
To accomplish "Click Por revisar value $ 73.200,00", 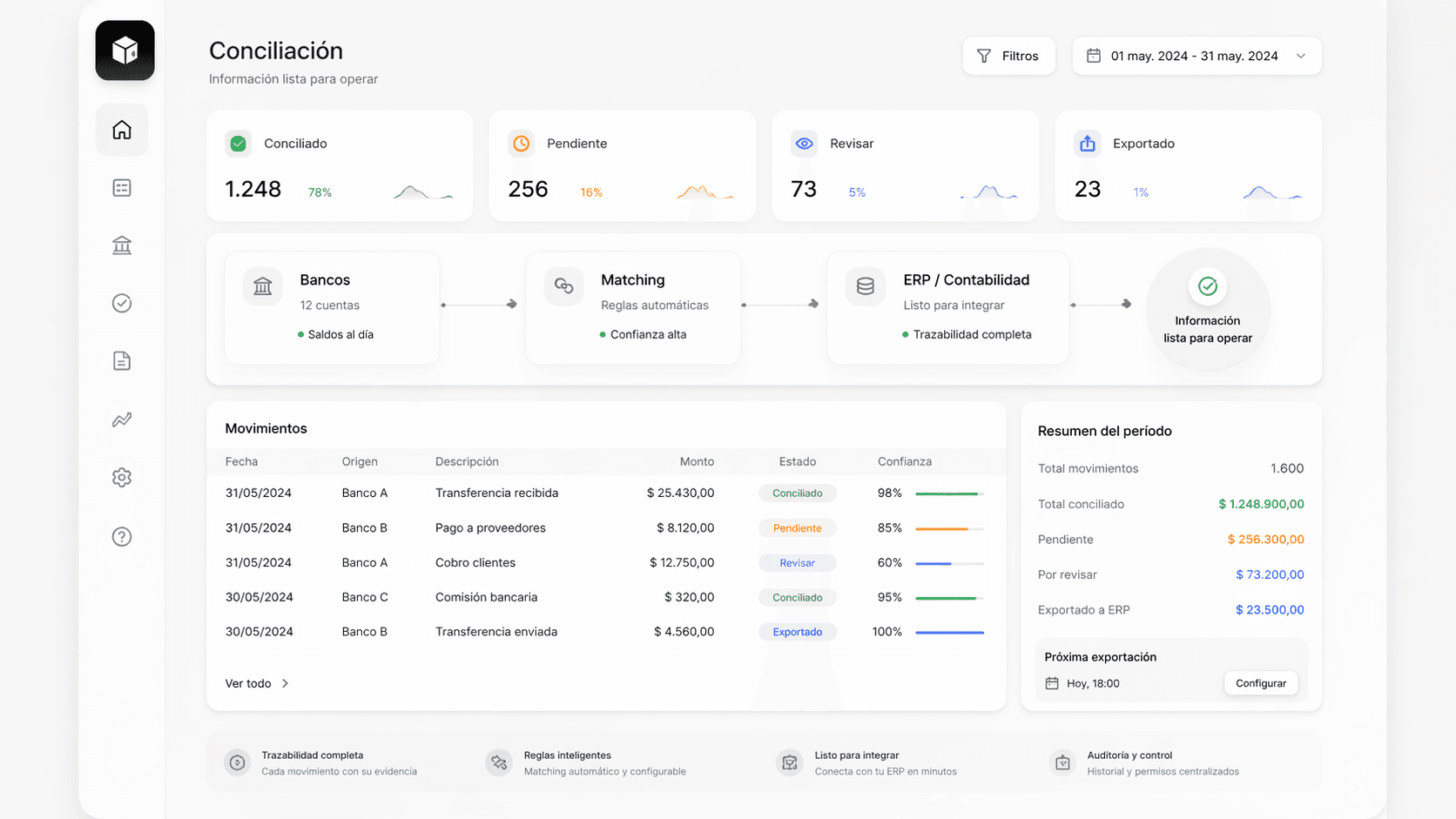I will pyautogui.click(x=1270, y=574).
